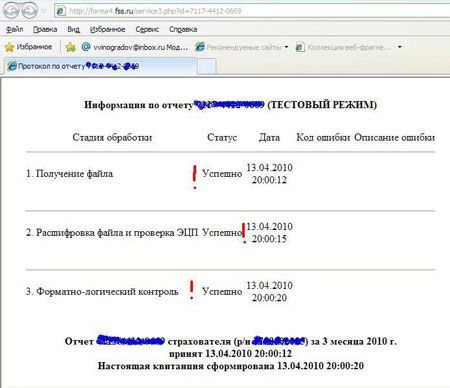Open the Сервис menu

147,29
